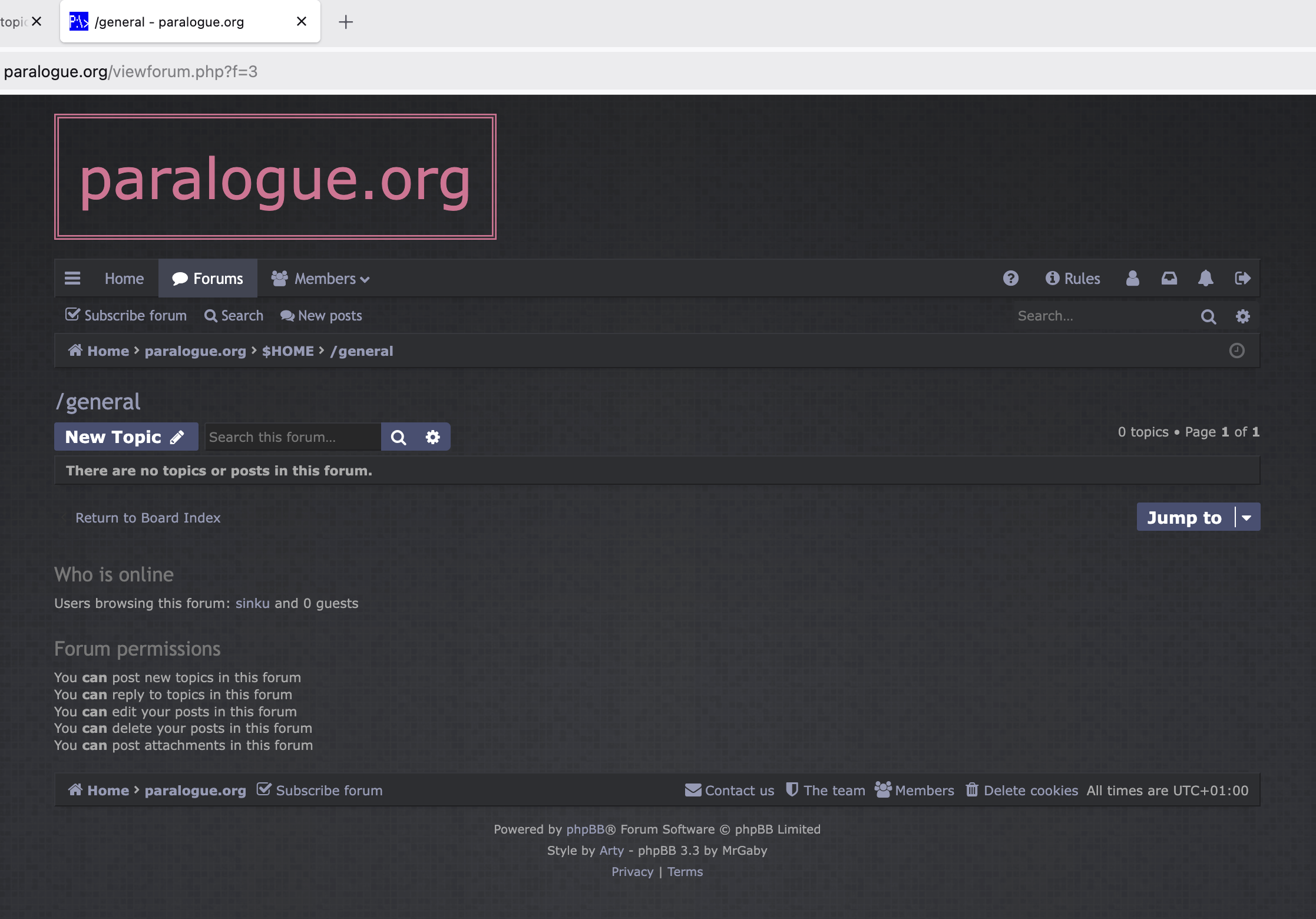1316x919 pixels.
Task: Open the hamburger quick links menu
Action: pyautogui.click(x=72, y=278)
